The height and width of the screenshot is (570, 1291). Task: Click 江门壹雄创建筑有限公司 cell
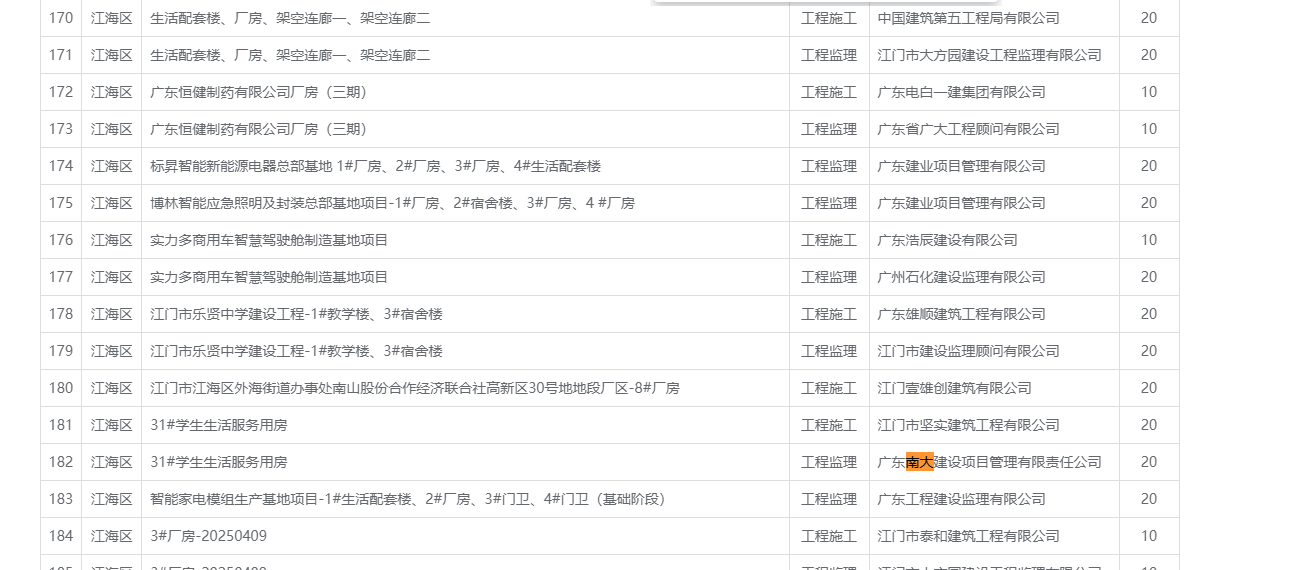point(954,388)
